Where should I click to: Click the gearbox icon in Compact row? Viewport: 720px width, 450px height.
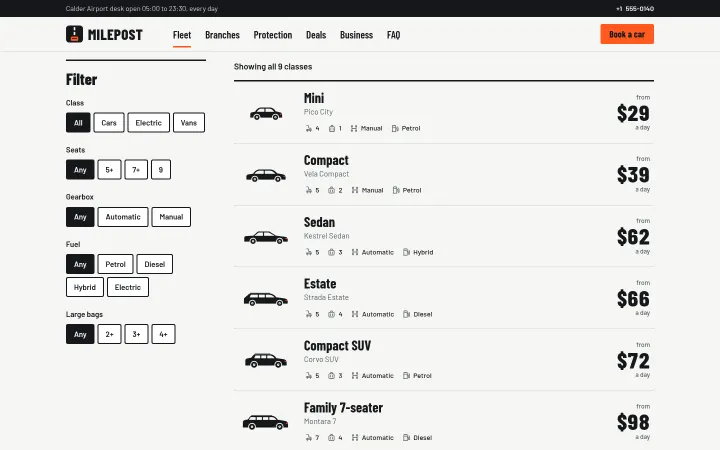[x=355, y=190]
